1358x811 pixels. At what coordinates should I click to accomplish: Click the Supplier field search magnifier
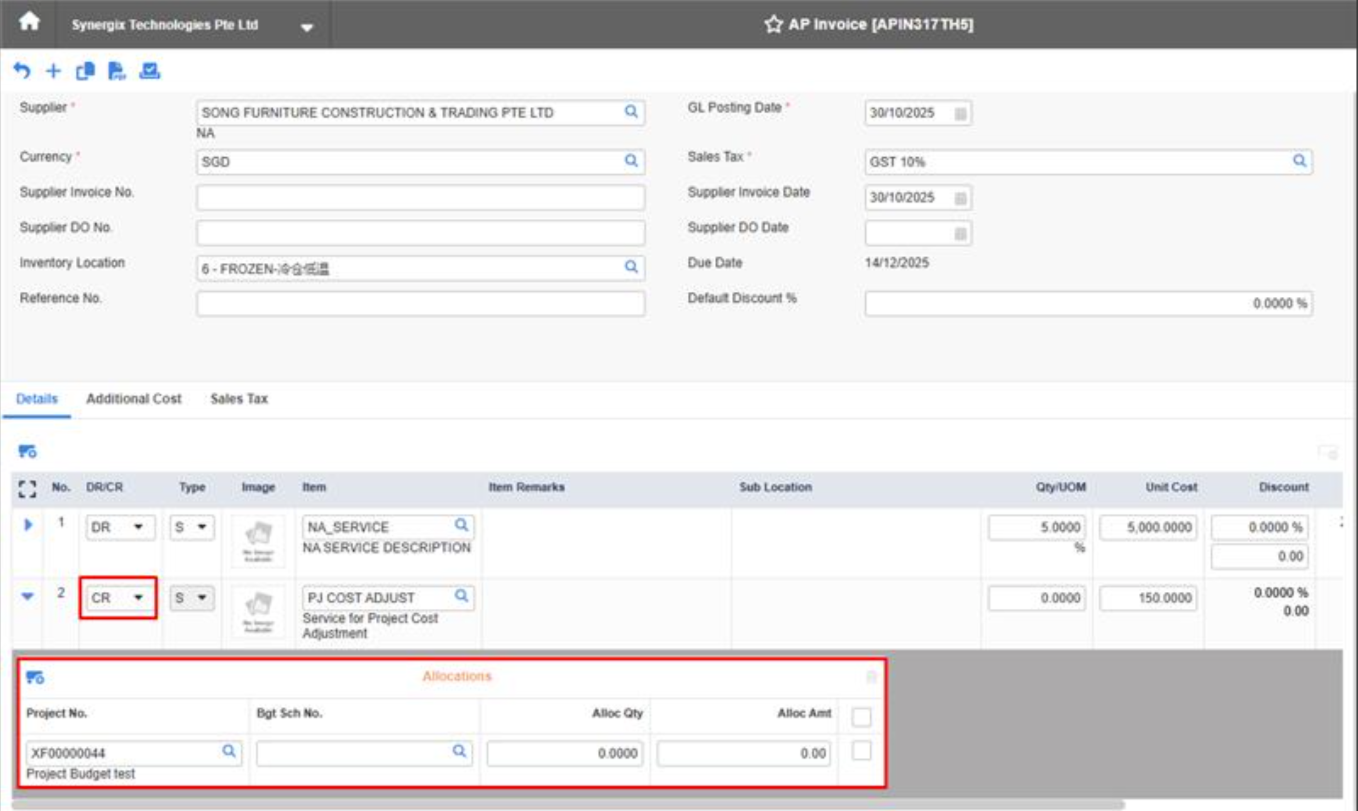click(x=631, y=112)
